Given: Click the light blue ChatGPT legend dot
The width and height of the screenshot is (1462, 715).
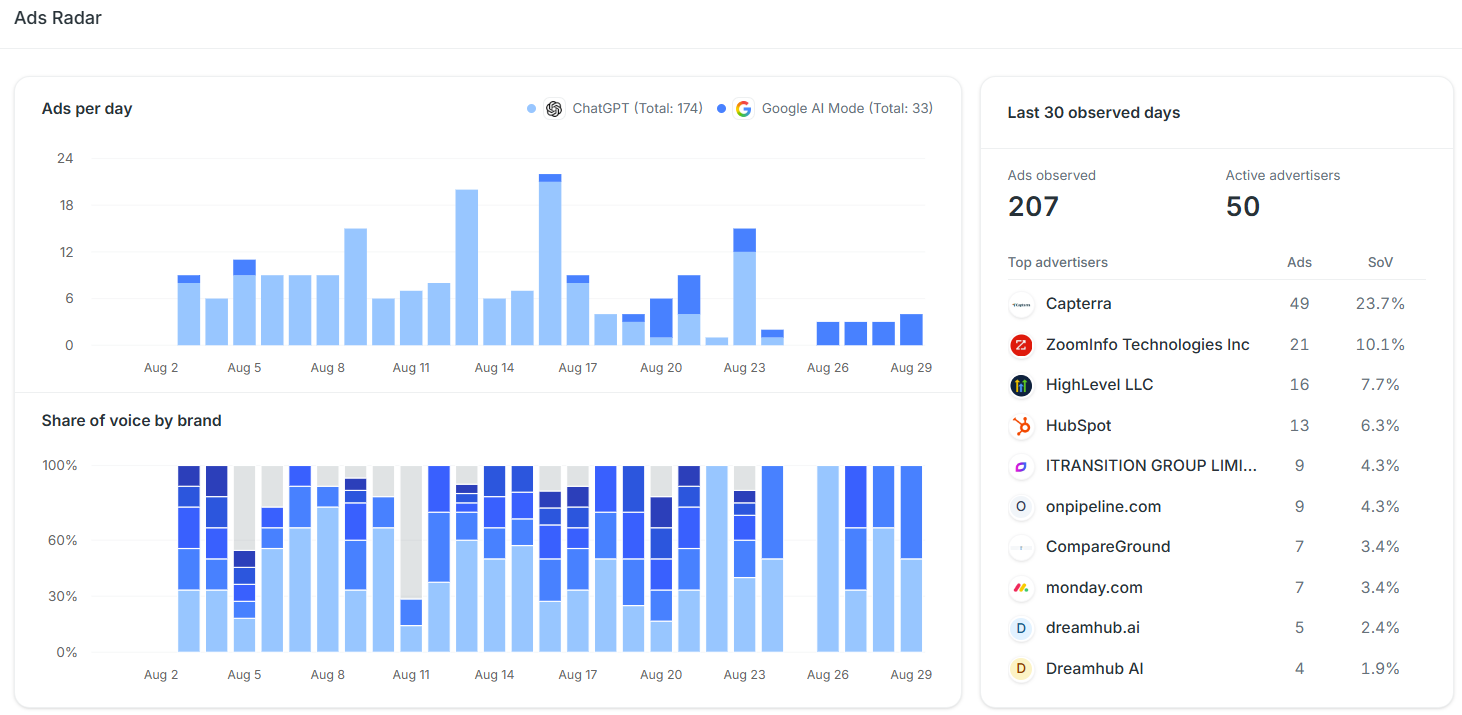Looking at the screenshot, I should click(531, 109).
